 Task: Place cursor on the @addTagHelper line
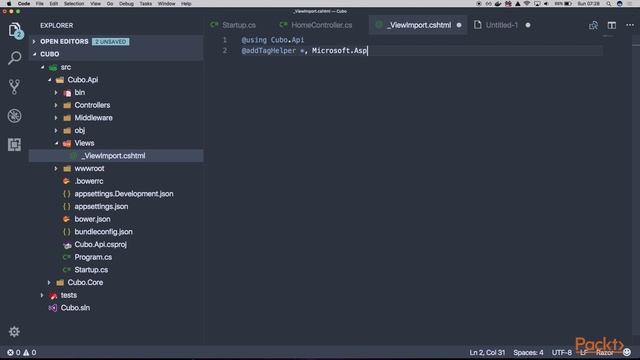click(x=304, y=51)
